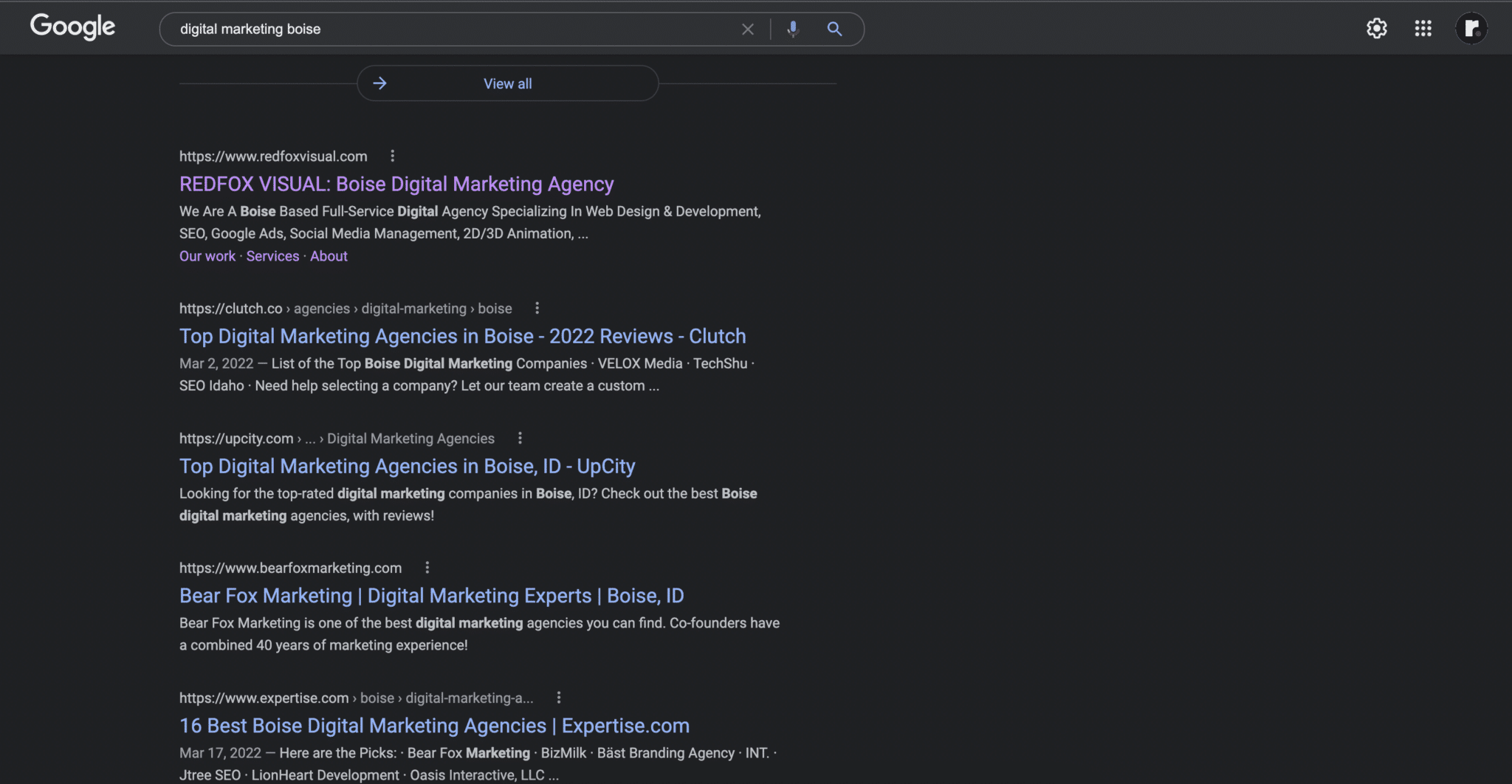This screenshot has height=784, width=1512.
Task: Open three-dot menu for Bear Fox Marketing result
Action: 426,567
